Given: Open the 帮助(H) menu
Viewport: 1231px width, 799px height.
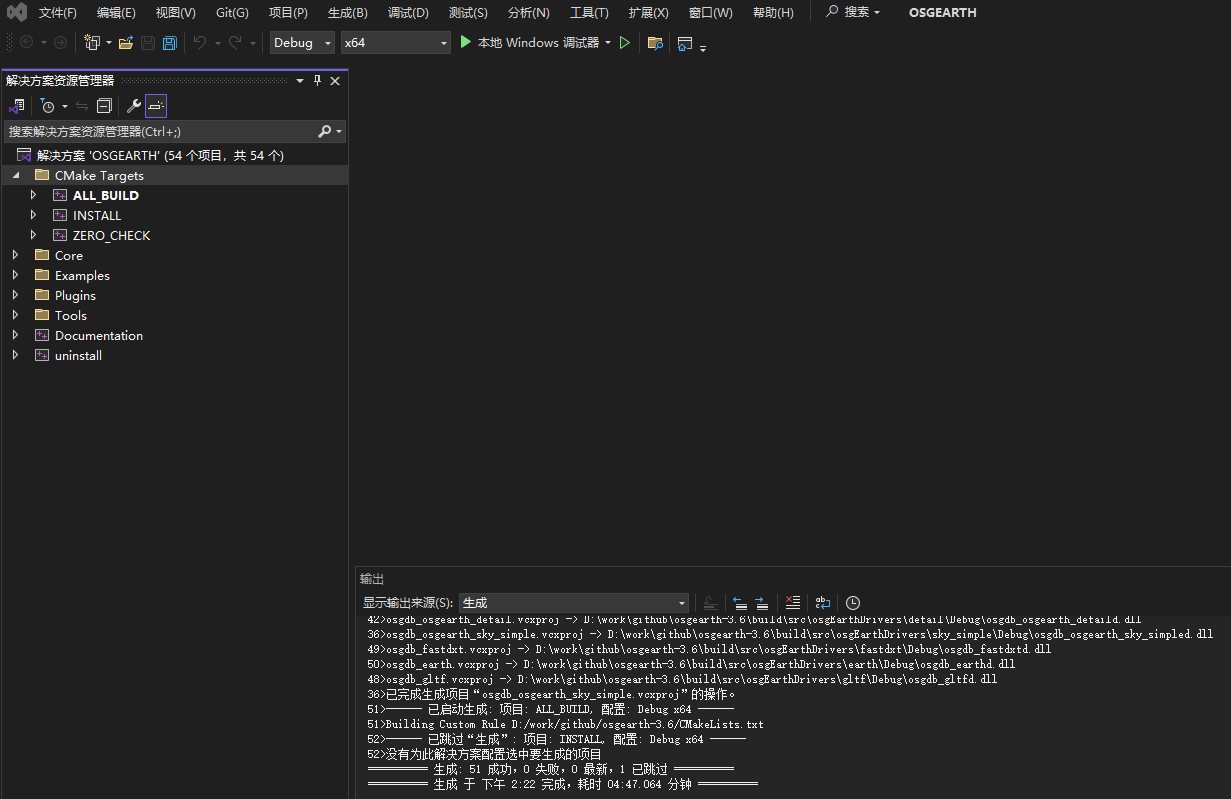Looking at the screenshot, I should [773, 13].
